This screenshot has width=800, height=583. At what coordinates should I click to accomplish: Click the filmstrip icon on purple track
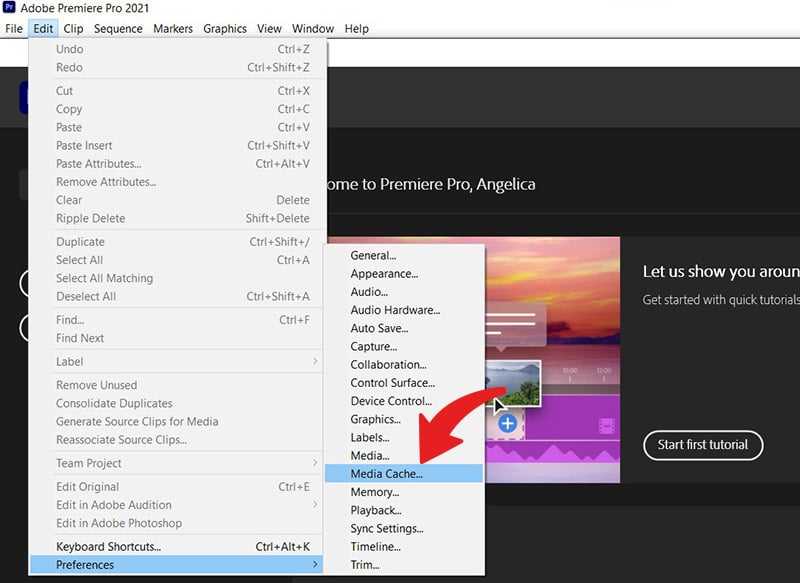pyautogui.click(x=606, y=426)
